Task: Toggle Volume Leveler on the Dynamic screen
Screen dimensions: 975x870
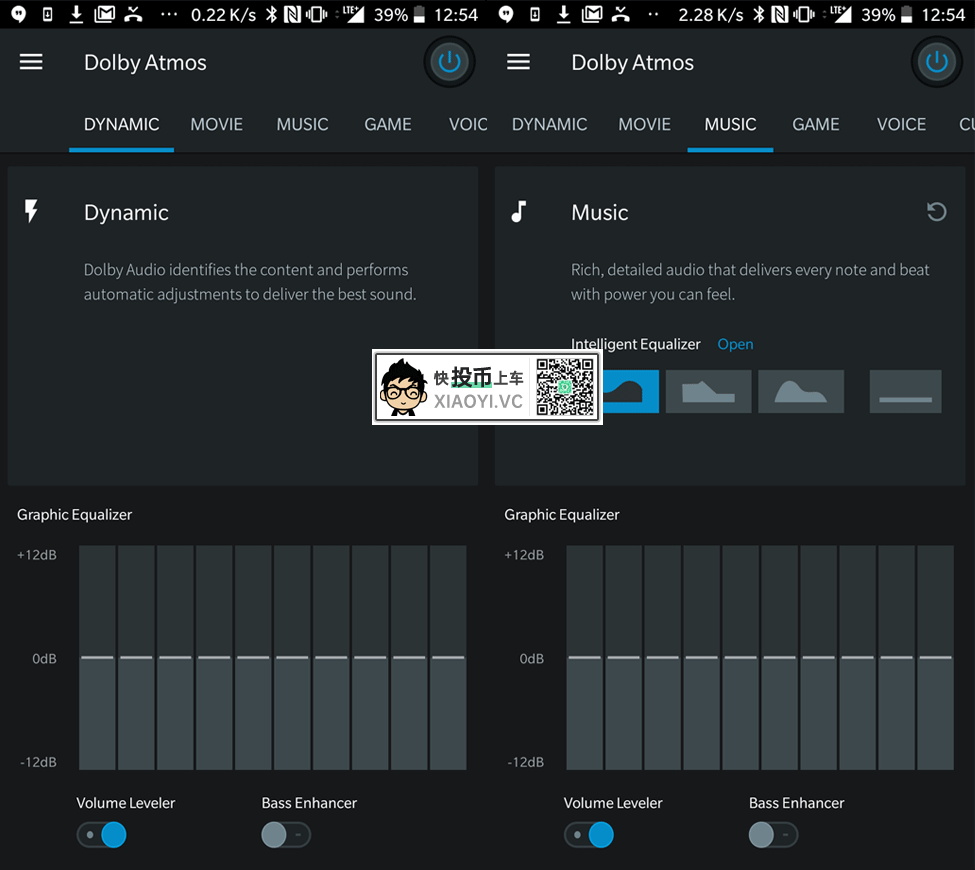Action: (x=102, y=834)
